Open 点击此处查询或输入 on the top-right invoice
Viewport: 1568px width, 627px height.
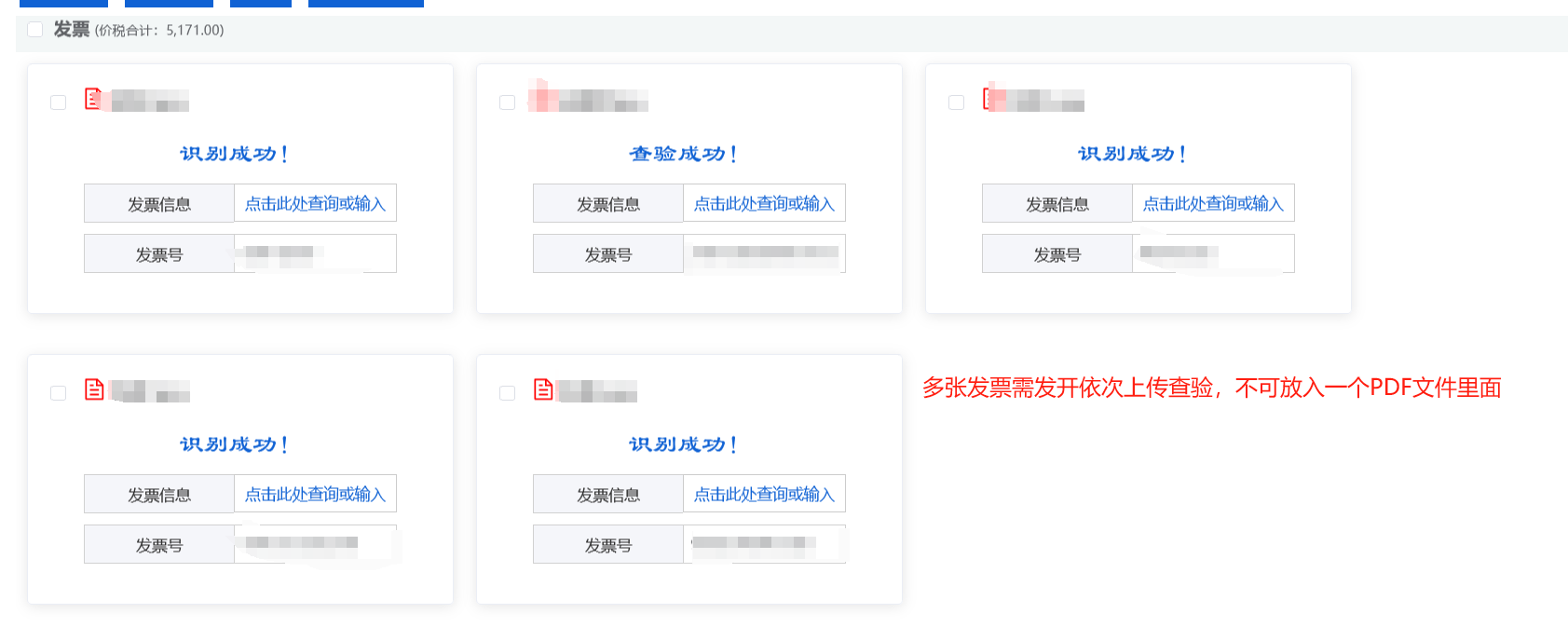click(1213, 202)
